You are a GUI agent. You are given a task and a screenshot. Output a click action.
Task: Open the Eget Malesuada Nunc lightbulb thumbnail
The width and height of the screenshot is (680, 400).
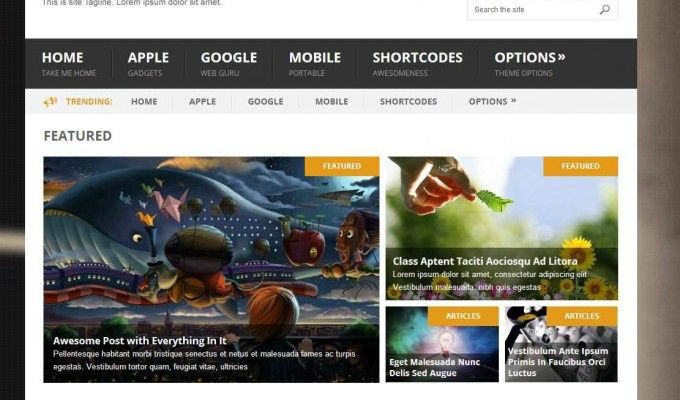[442, 344]
